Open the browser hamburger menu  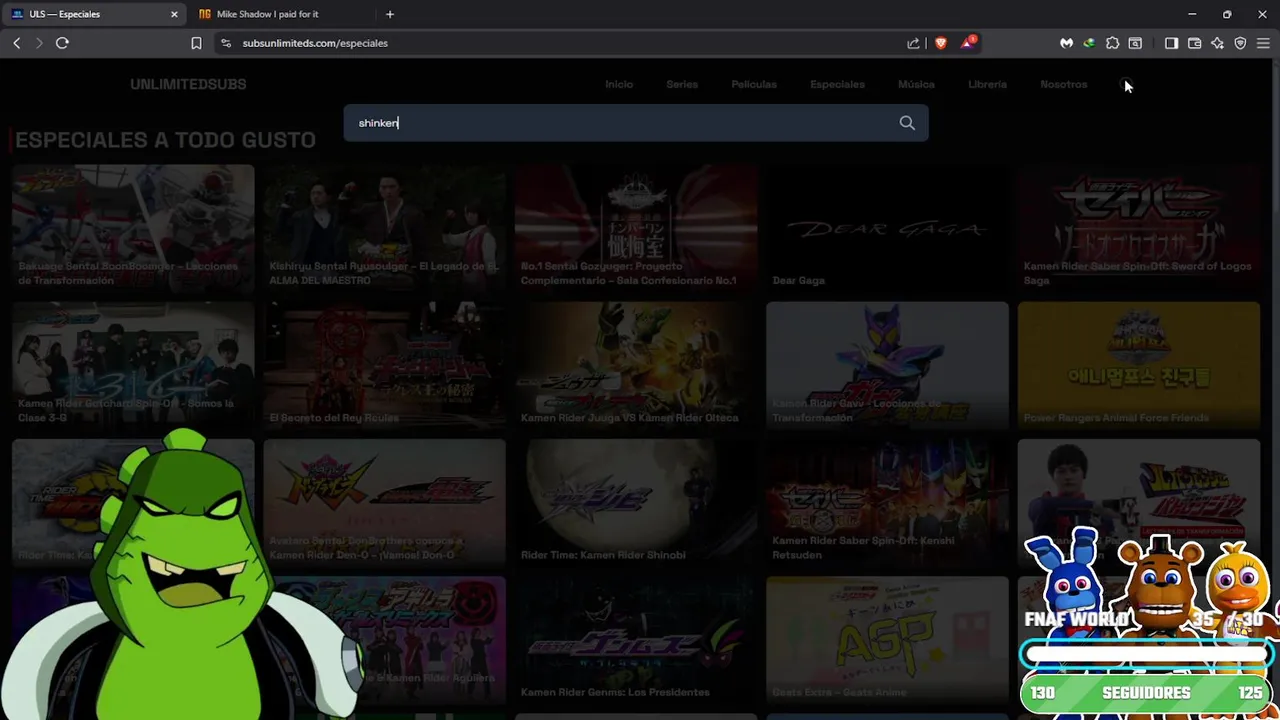(x=1263, y=43)
